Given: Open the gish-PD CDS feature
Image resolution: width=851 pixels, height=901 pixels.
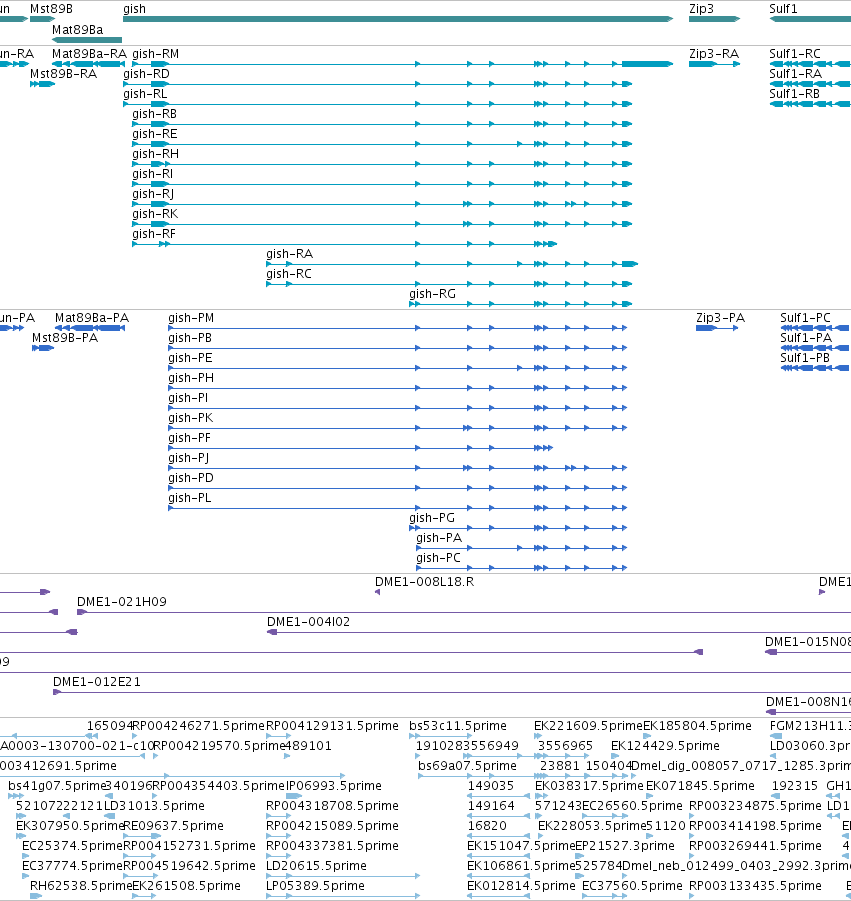Looking at the screenshot, I should 398,488.
